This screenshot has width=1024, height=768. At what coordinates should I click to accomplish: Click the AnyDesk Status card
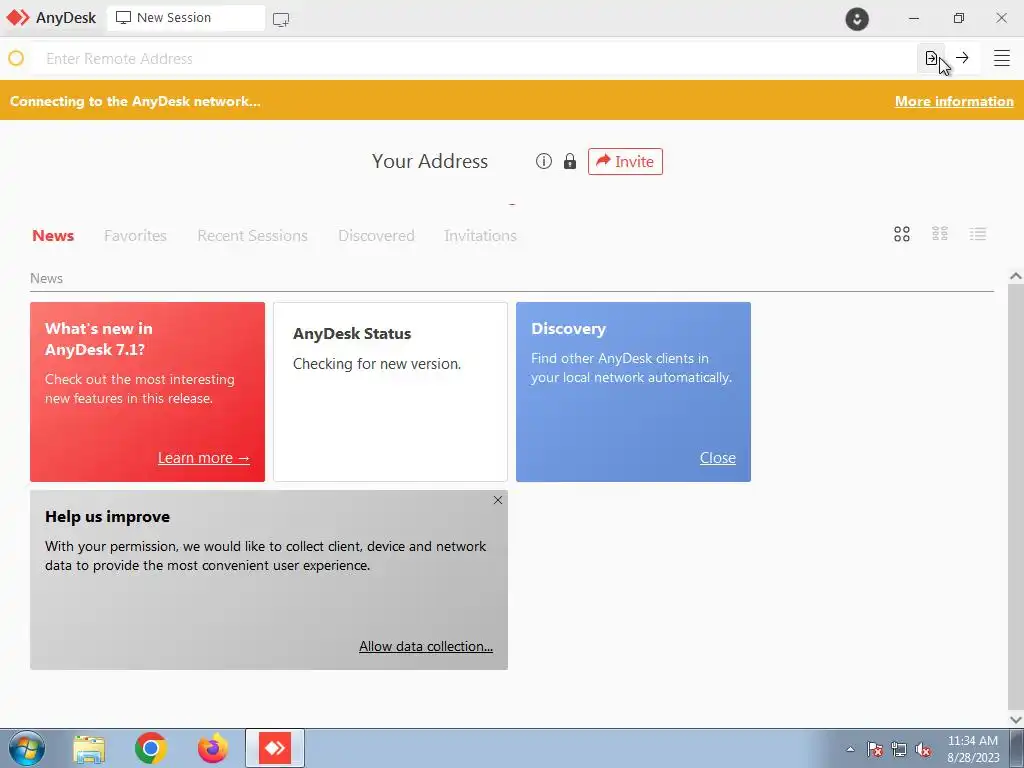point(391,392)
